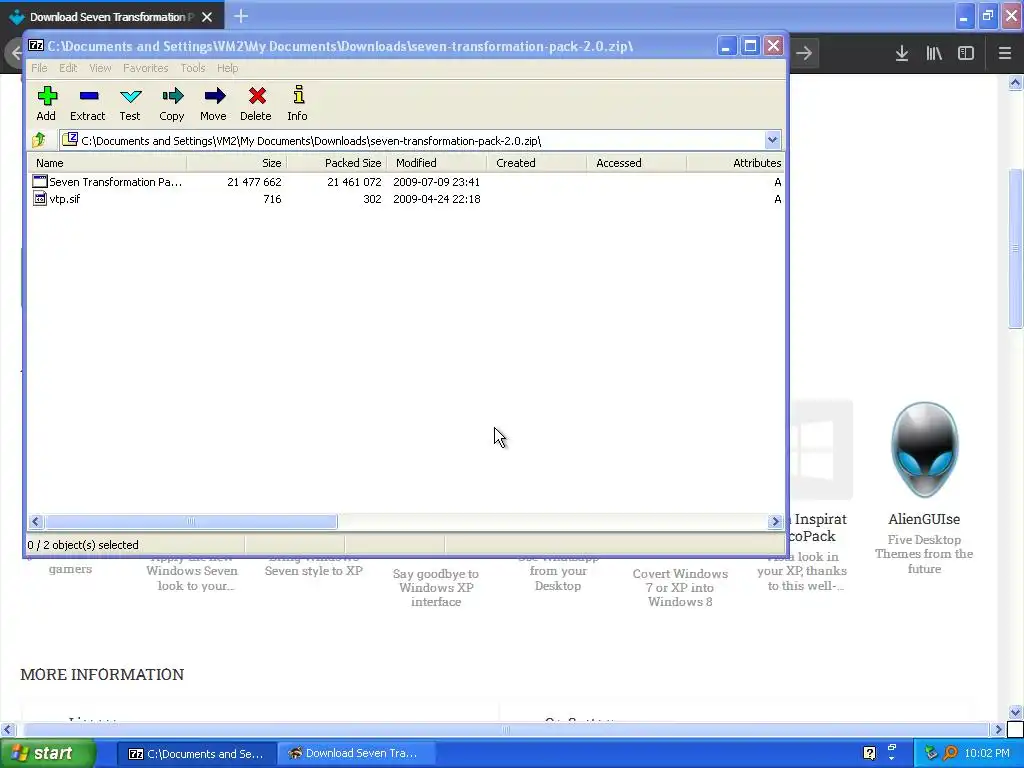Click the status text 0 / 2 object(s) selected
1024x768 pixels.
83,545
